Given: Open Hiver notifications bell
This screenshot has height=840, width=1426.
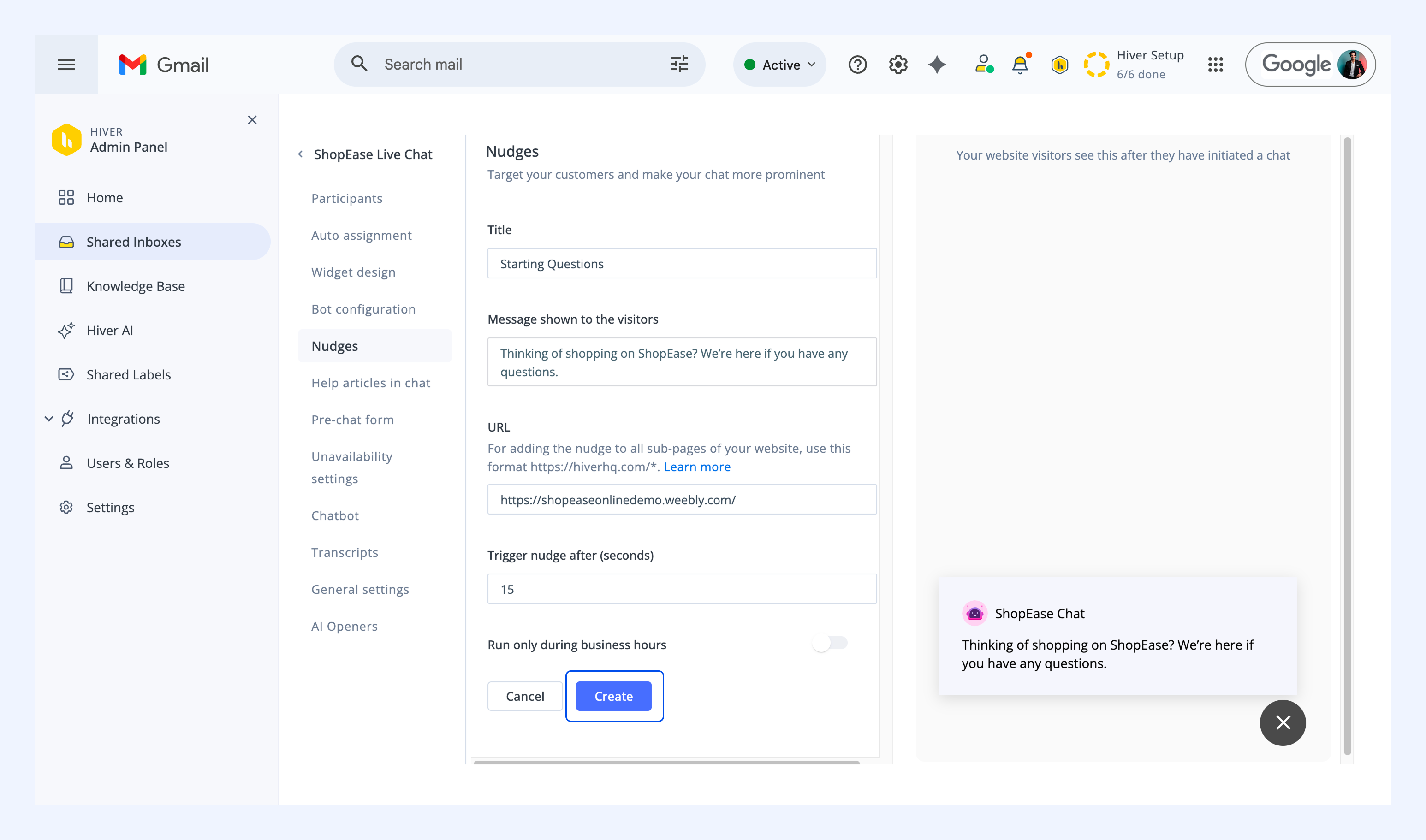Looking at the screenshot, I should (x=1021, y=64).
